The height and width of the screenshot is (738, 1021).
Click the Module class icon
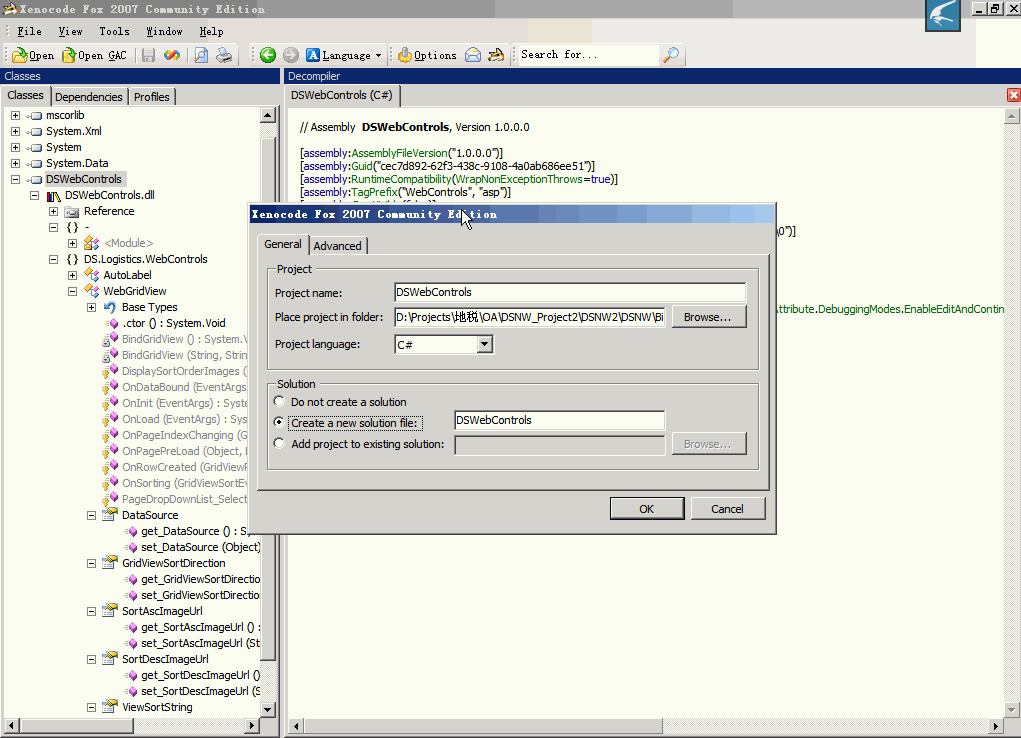pos(92,243)
